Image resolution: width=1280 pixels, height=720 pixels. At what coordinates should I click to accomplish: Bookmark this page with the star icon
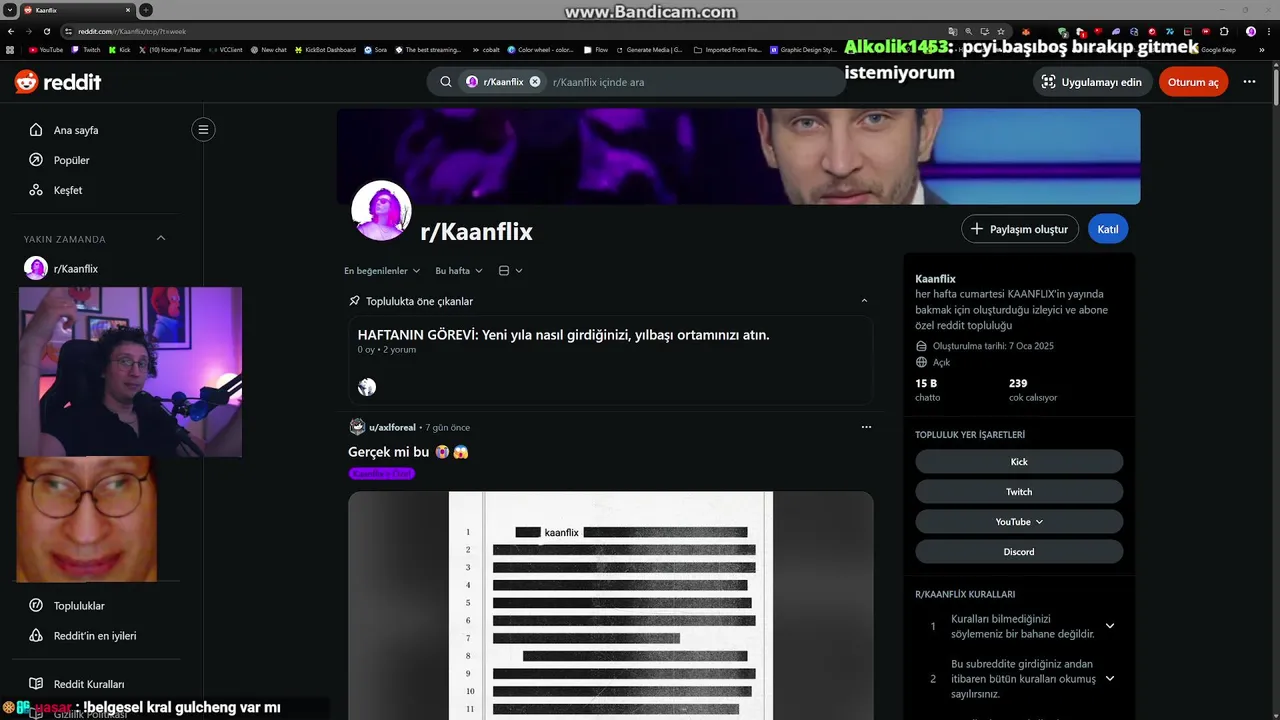[x=1000, y=31]
